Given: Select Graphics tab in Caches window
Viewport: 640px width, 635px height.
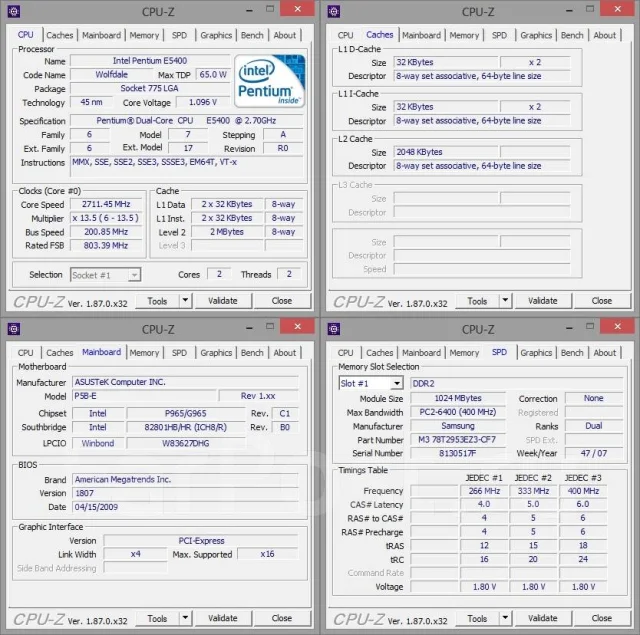Looking at the screenshot, I should click(536, 35).
